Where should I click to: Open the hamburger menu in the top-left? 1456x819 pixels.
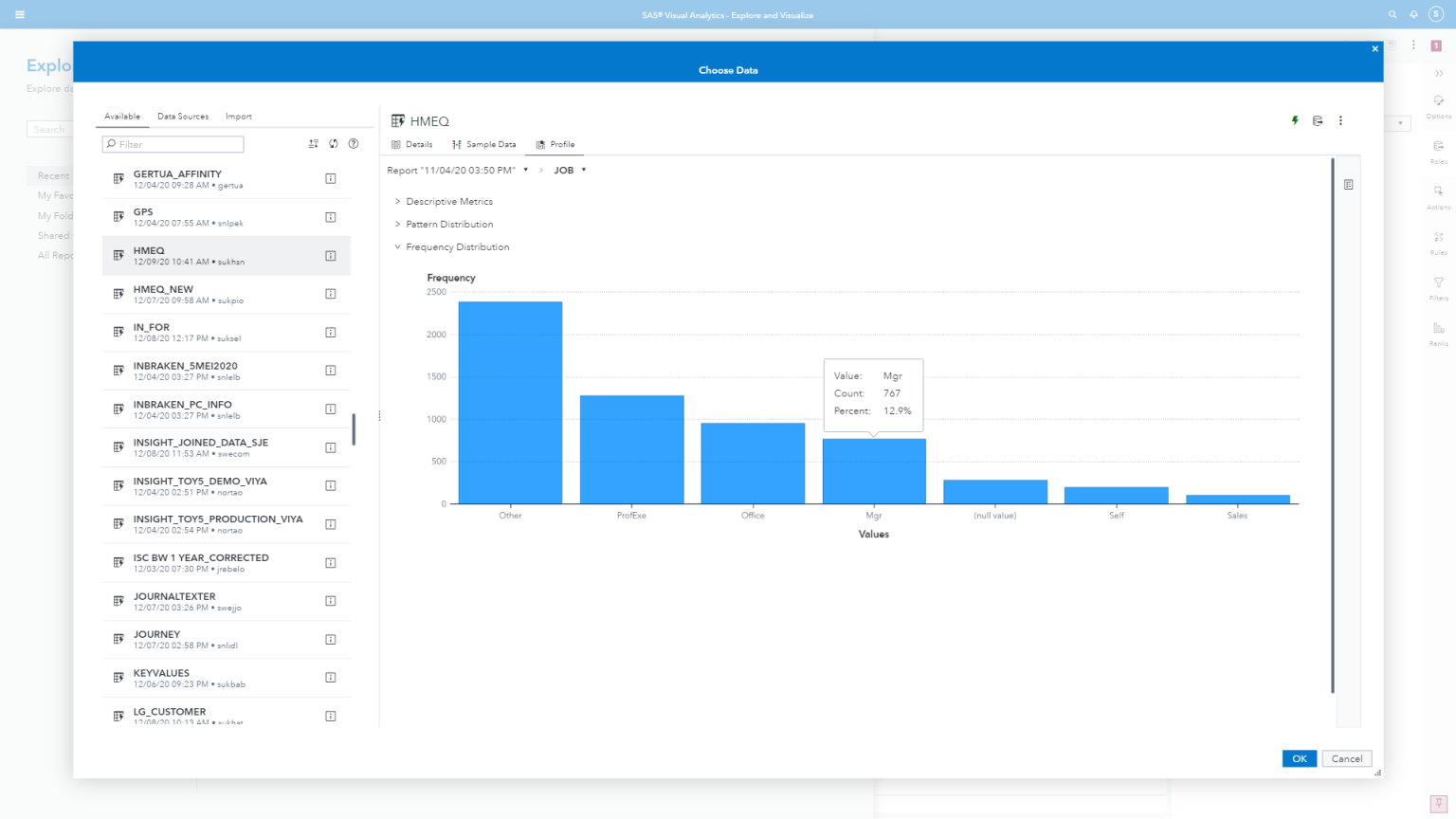[20, 14]
